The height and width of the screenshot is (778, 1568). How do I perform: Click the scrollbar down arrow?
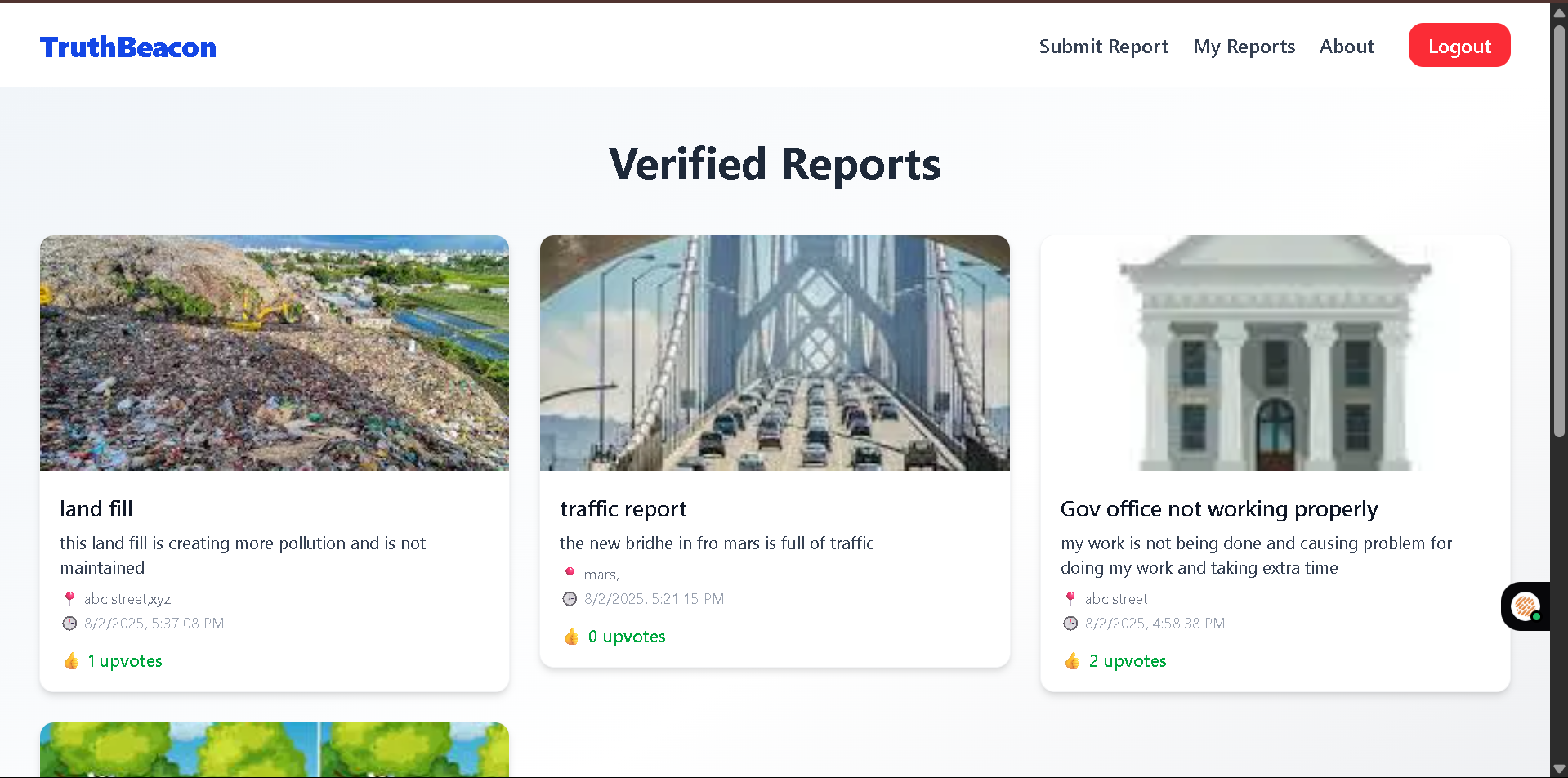[x=1559, y=767]
